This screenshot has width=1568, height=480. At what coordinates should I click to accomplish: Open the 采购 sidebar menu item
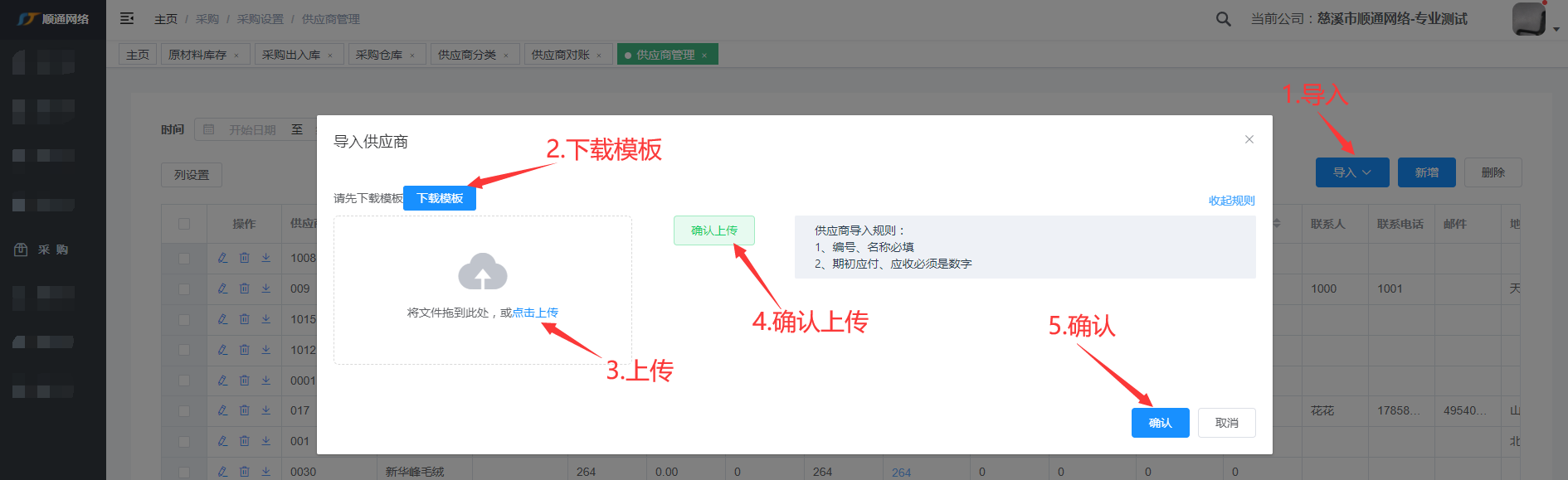[53, 250]
